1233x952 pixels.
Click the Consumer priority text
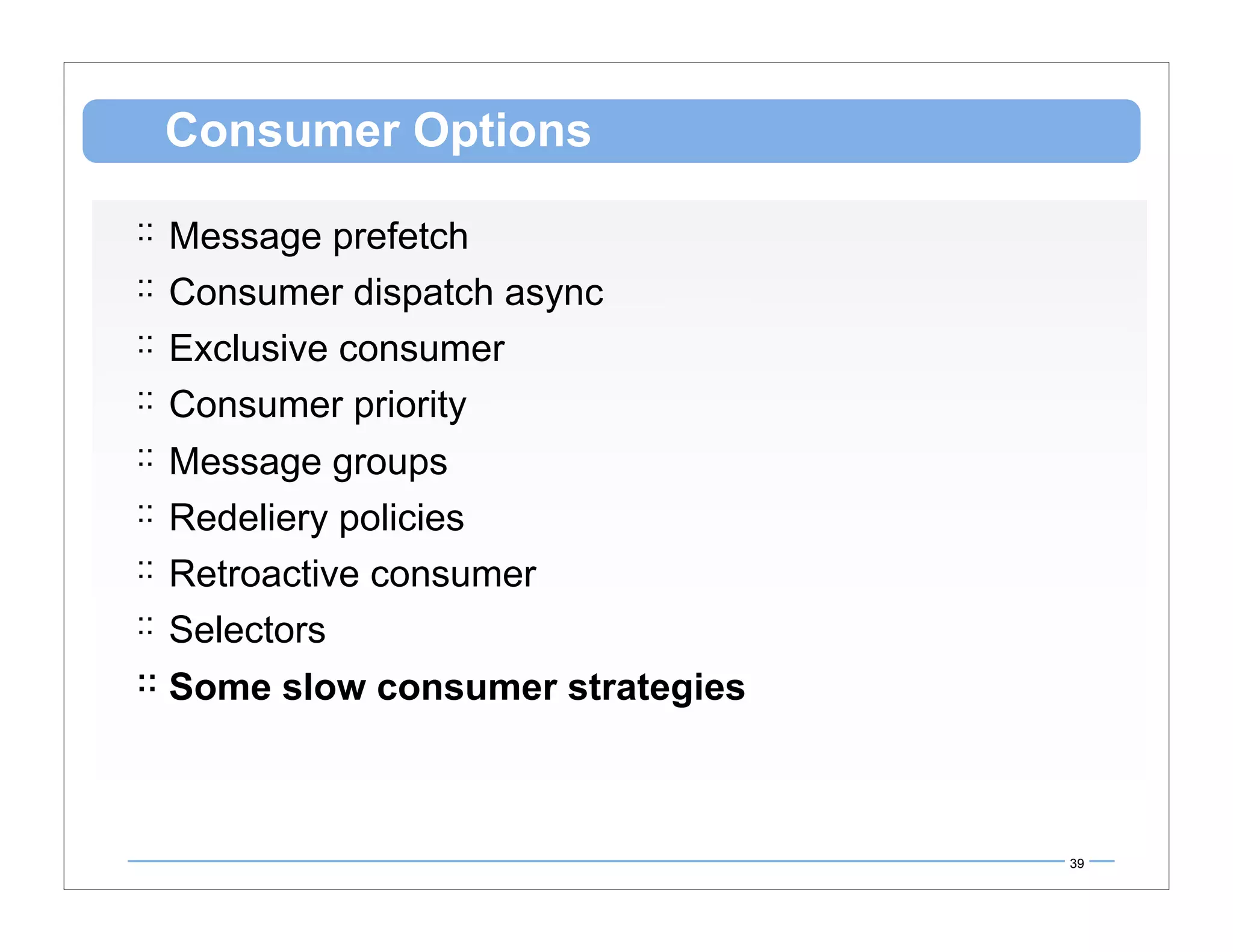point(317,404)
